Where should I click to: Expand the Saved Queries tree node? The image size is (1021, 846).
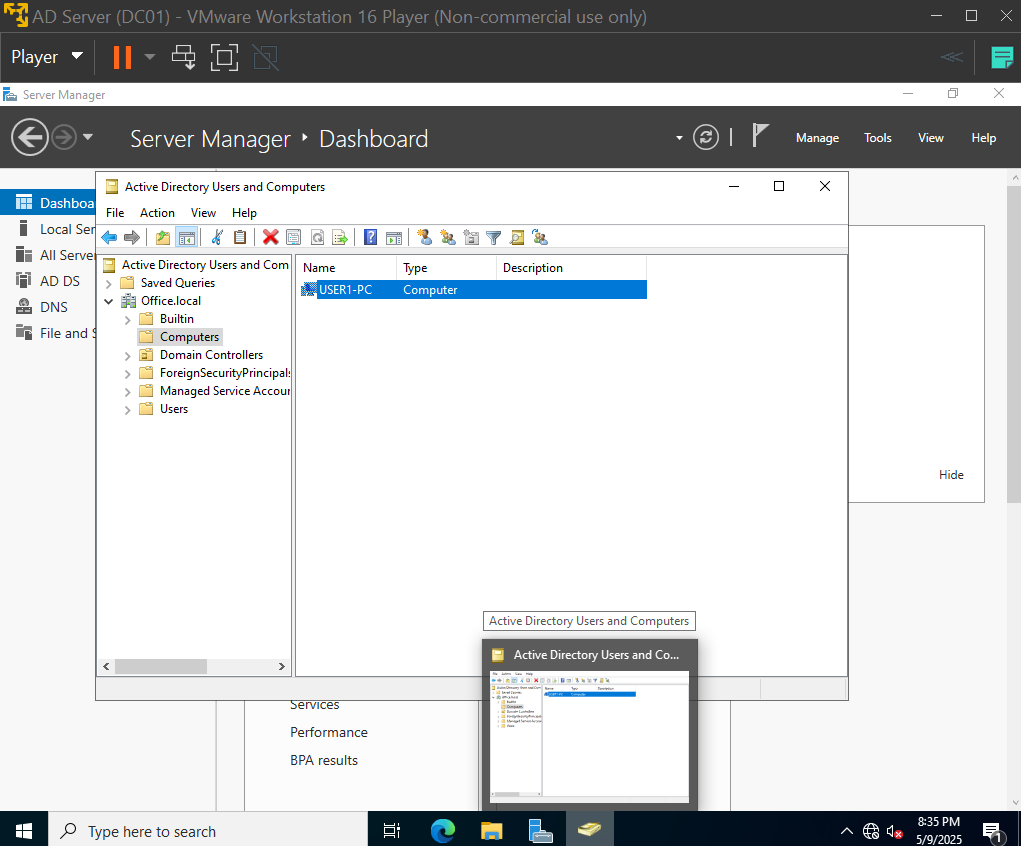[x=109, y=283]
